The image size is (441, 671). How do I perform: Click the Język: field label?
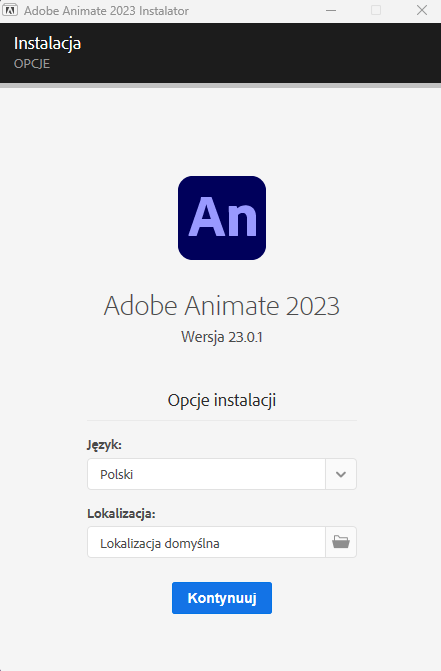(104, 445)
